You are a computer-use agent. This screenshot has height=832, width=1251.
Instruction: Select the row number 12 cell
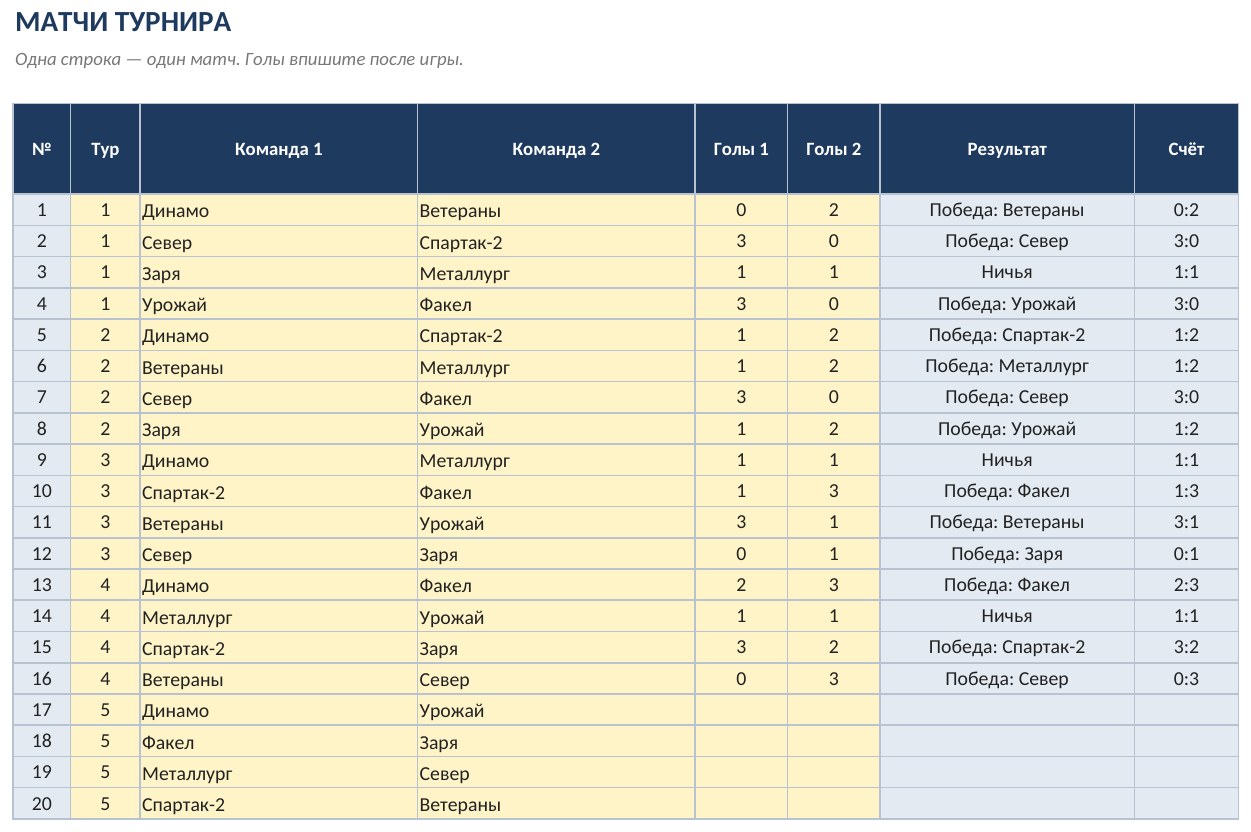pyautogui.click(x=42, y=554)
